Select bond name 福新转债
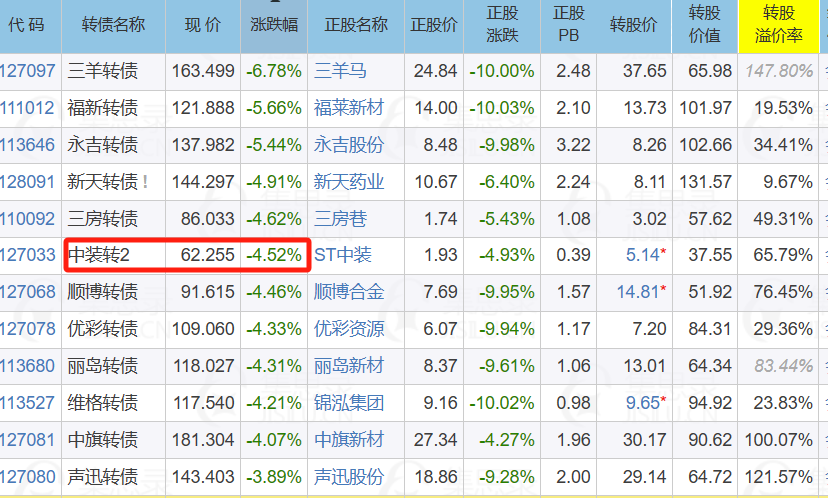828x498 pixels. pyautogui.click(x=102, y=108)
